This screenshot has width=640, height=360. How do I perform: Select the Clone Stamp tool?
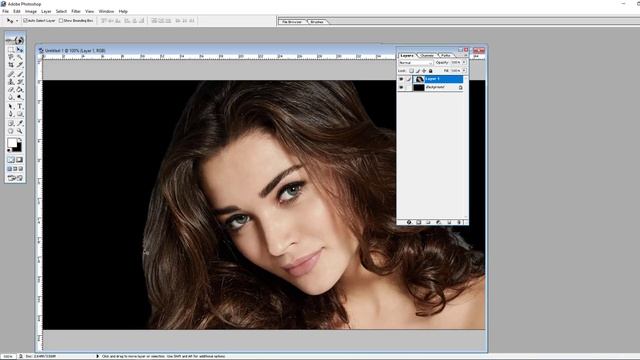11,82
